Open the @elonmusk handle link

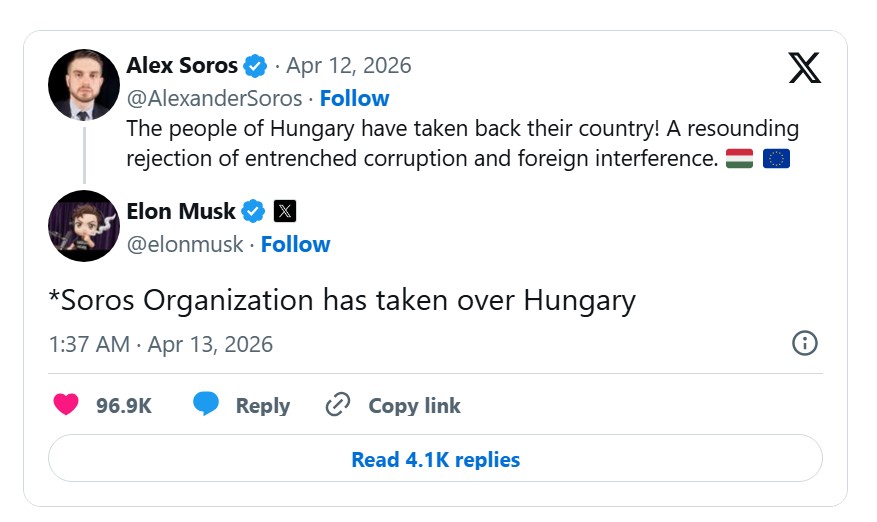[185, 244]
